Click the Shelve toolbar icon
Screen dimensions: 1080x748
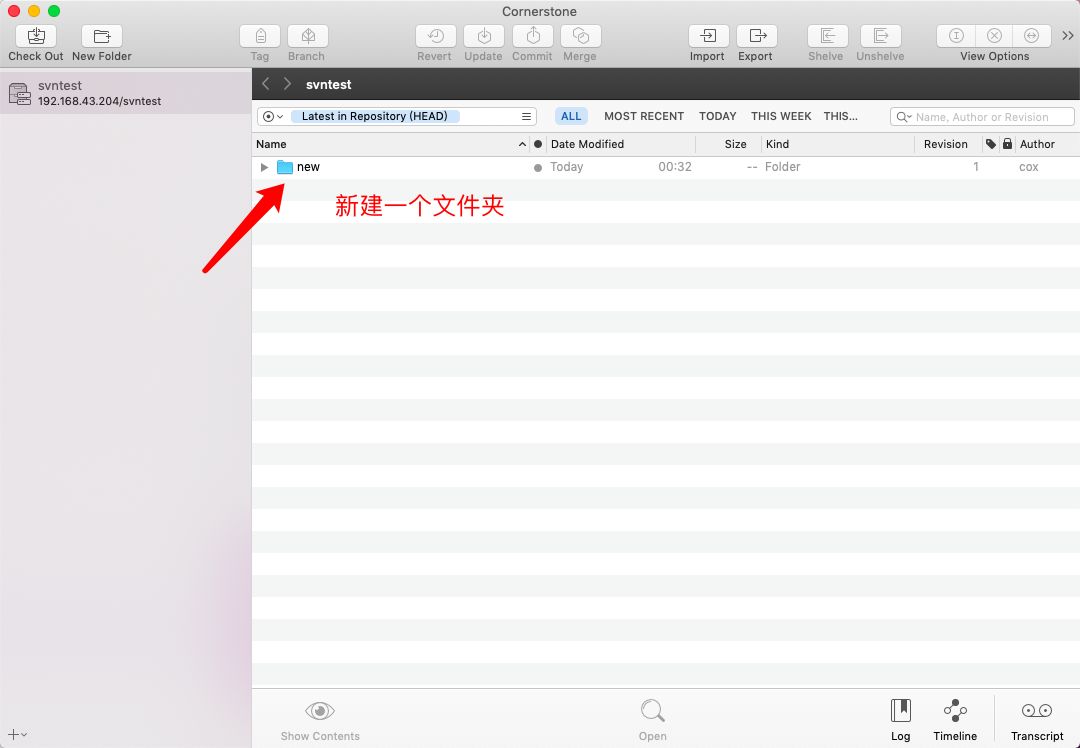pos(828,36)
